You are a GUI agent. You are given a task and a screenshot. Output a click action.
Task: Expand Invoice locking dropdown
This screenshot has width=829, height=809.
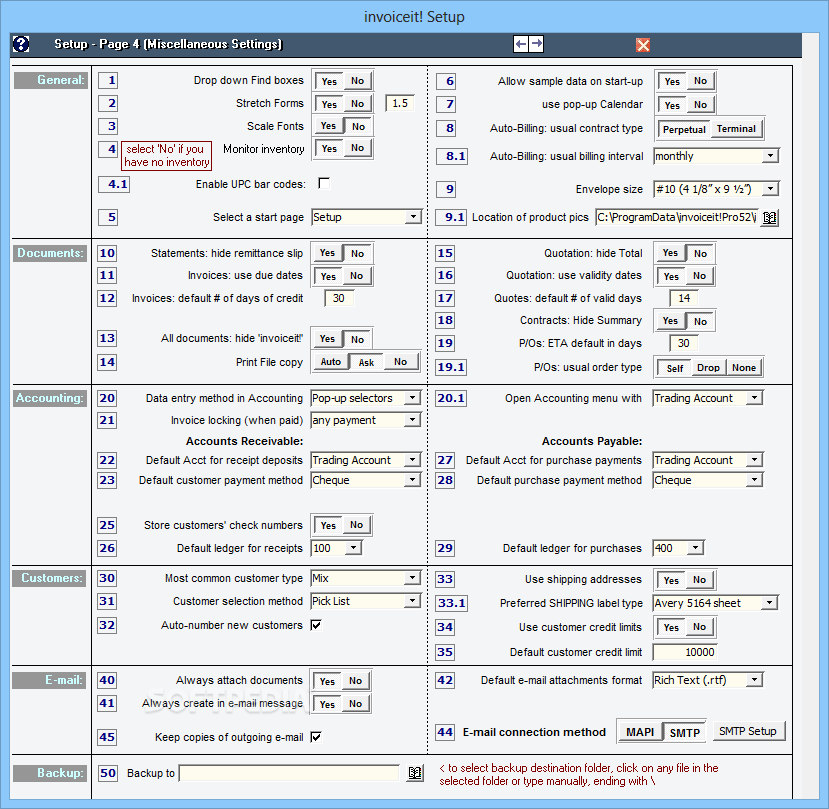[412, 420]
